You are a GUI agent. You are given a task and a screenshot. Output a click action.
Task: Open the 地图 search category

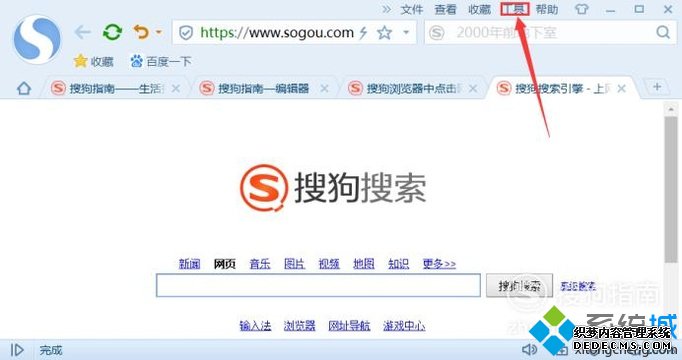click(x=364, y=263)
